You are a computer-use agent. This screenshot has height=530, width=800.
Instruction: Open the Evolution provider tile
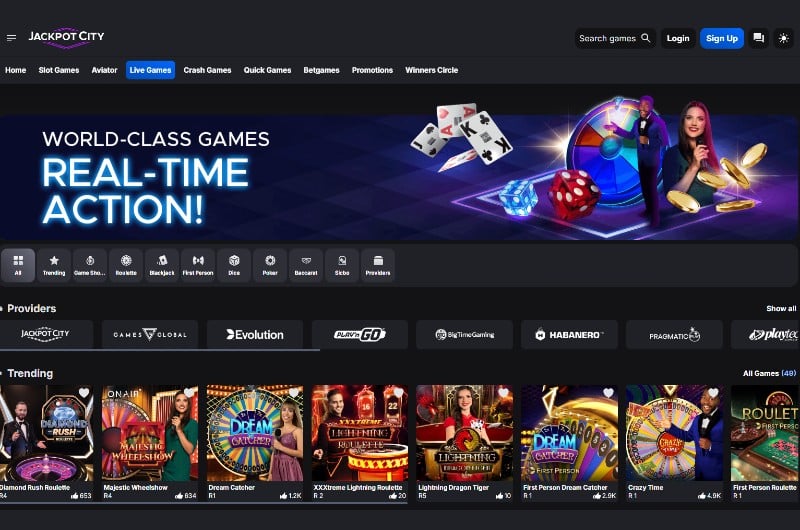tap(255, 335)
